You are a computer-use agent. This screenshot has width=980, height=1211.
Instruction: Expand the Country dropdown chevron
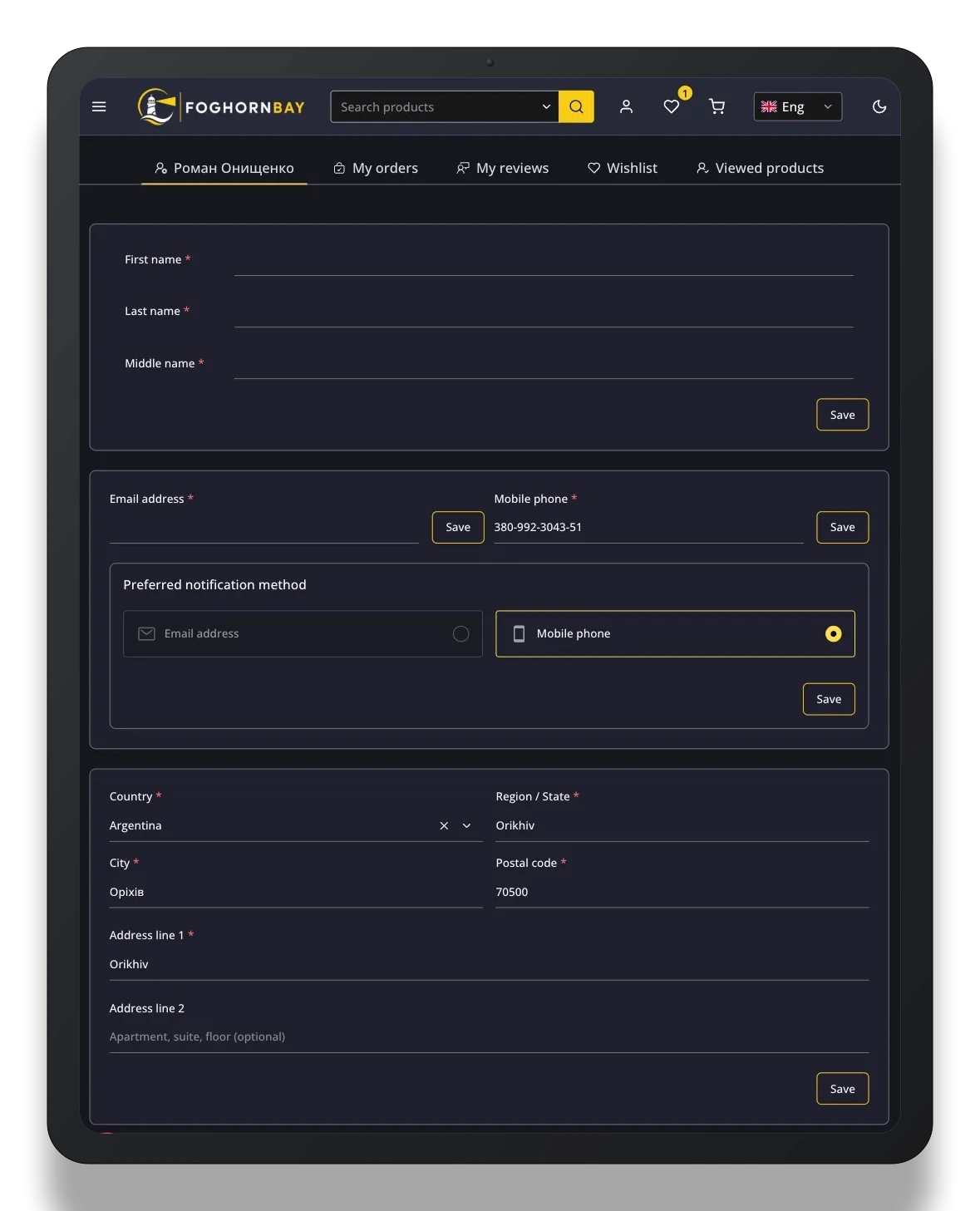[466, 826]
